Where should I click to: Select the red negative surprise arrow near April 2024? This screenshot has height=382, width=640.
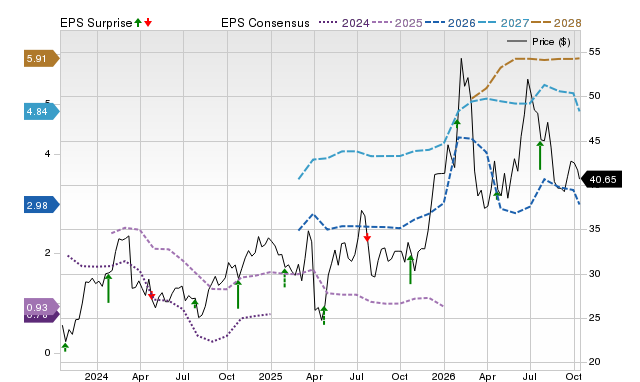tap(151, 295)
